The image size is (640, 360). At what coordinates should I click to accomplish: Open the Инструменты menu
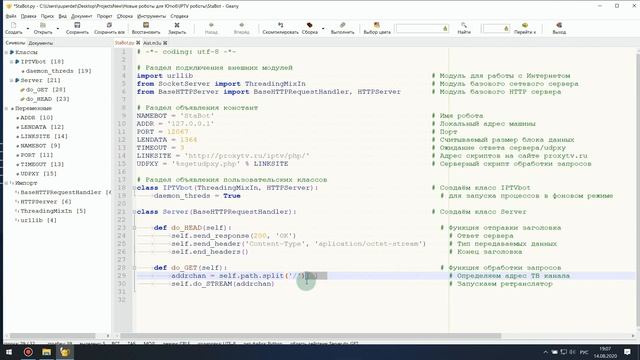(x=151, y=16)
